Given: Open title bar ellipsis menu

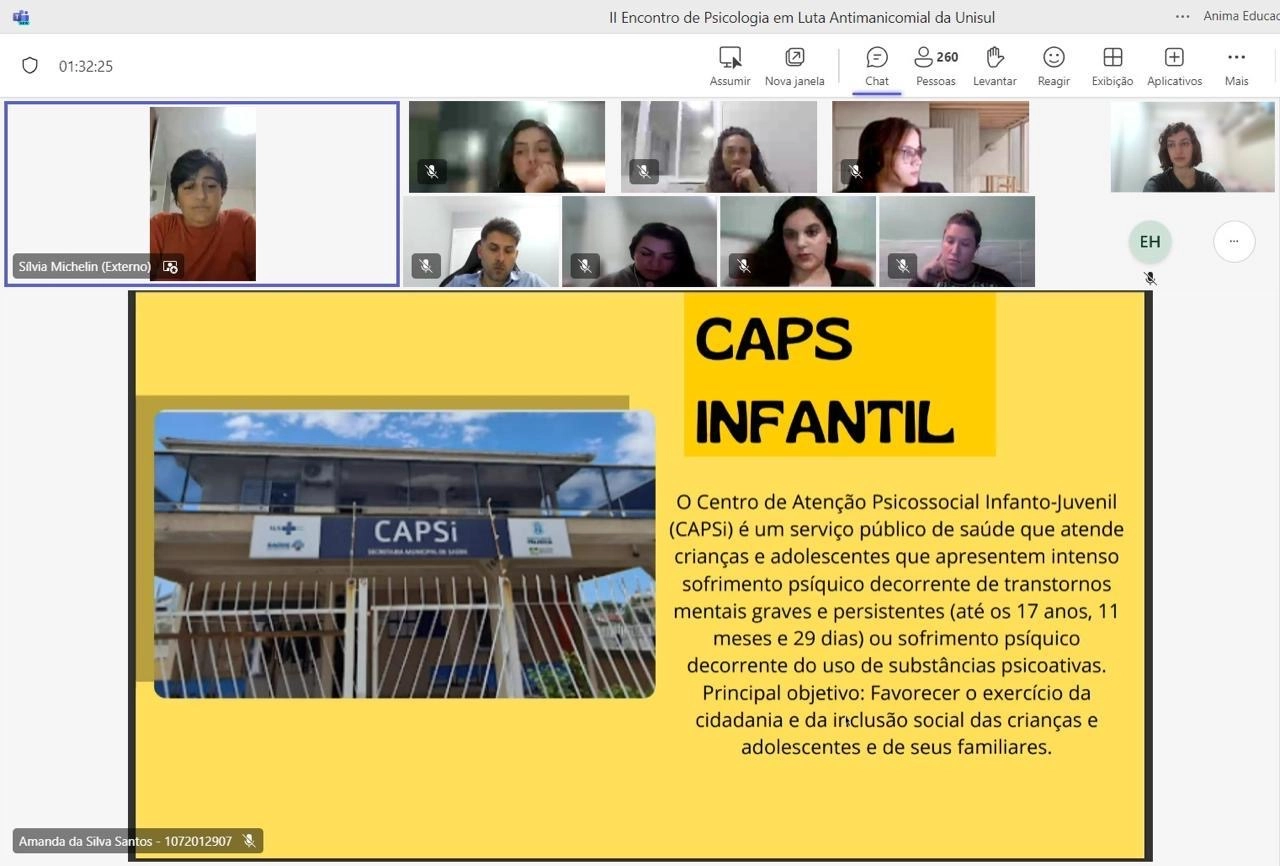Looking at the screenshot, I should [x=1183, y=17].
